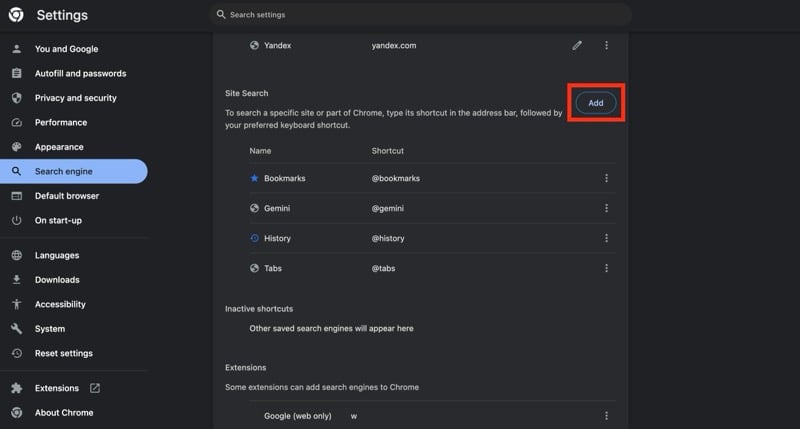
Task: Click the restore clock icon for Reset settings
Action: click(x=16, y=353)
